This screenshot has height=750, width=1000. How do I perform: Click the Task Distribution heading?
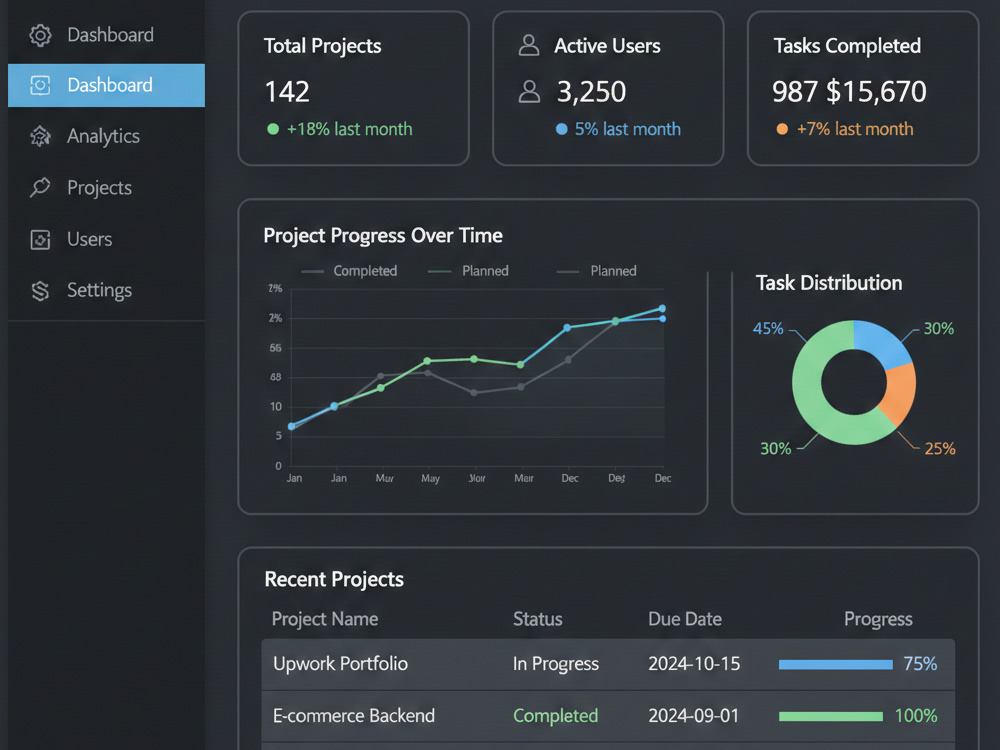coord(829,283)
